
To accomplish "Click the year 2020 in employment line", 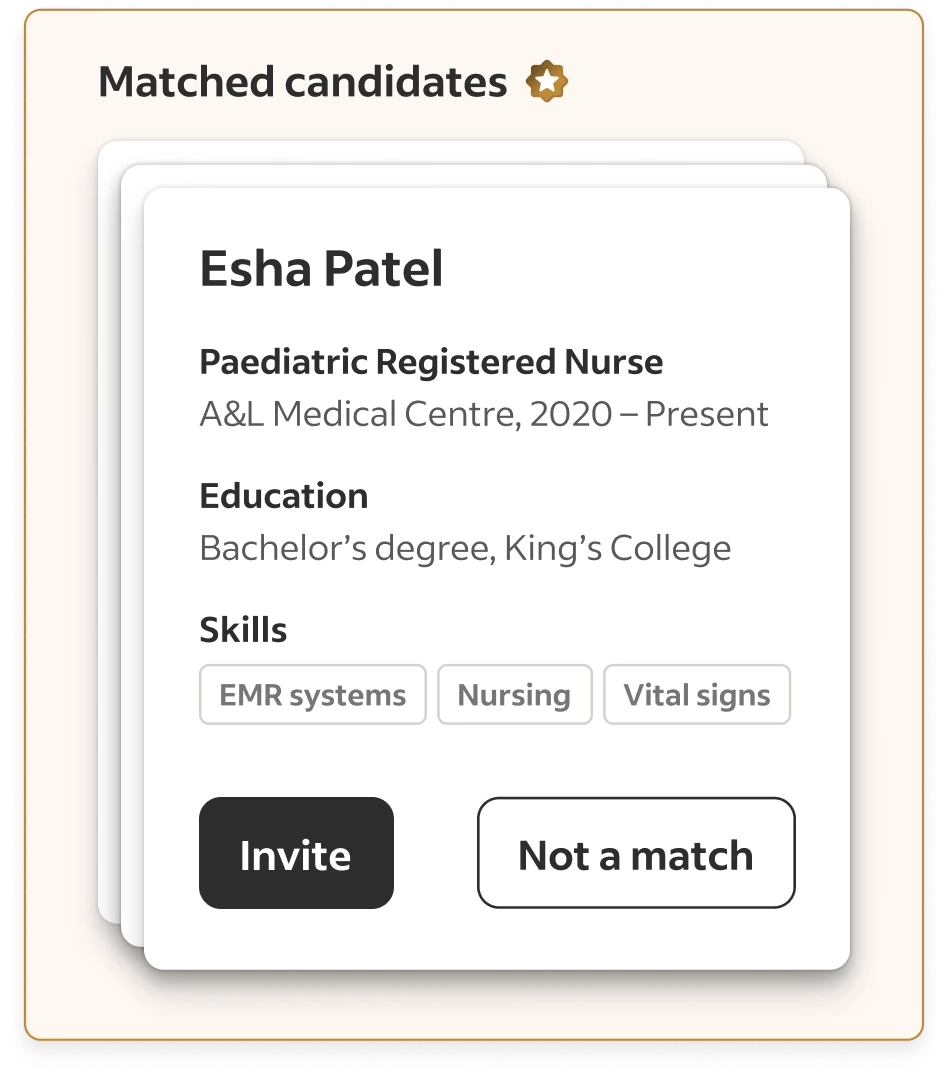I will [x=569, y=414].
